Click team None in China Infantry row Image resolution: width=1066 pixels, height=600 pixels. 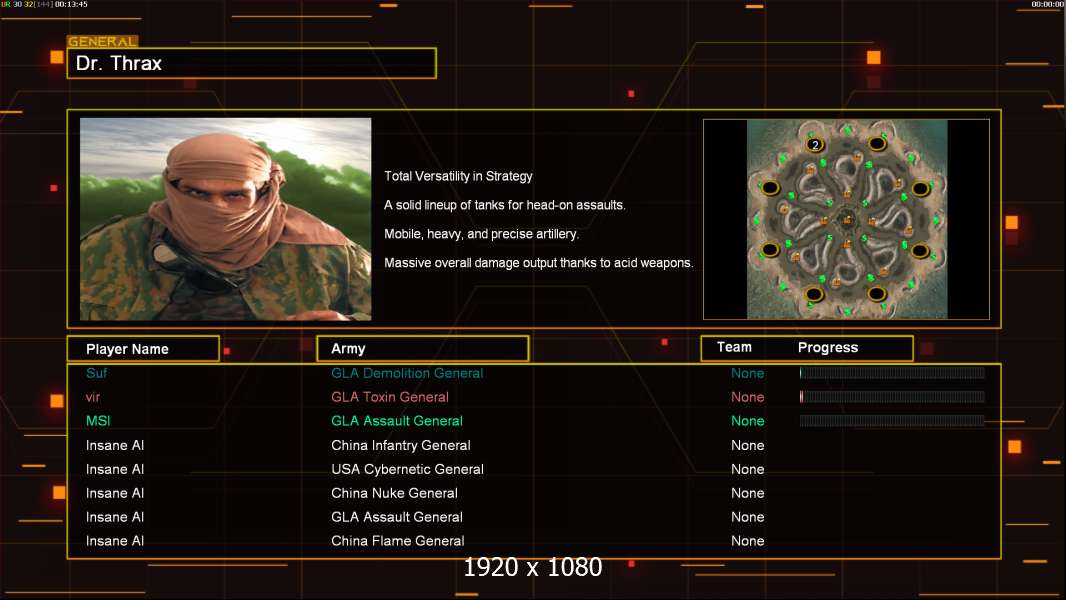pyautogui.click(x=748, y=445)
